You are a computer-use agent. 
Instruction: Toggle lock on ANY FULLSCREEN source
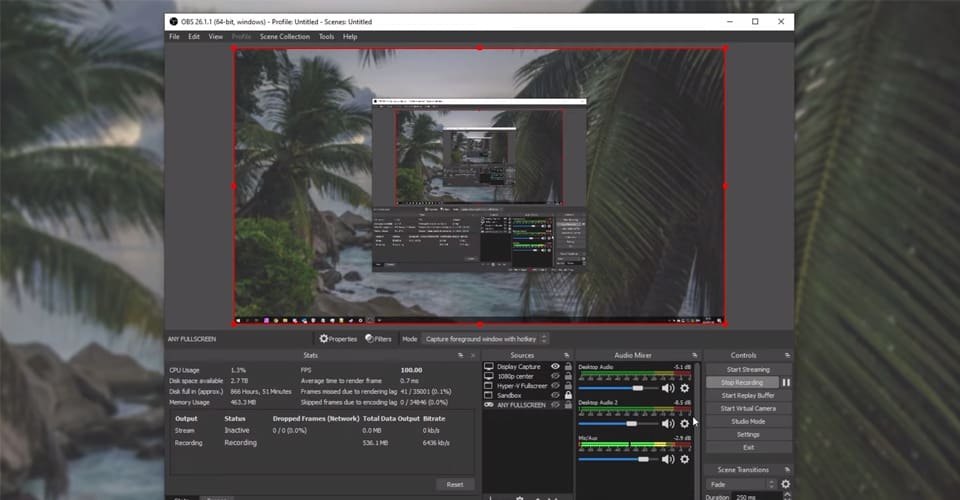pyautogui.click(x=568, y=405)
